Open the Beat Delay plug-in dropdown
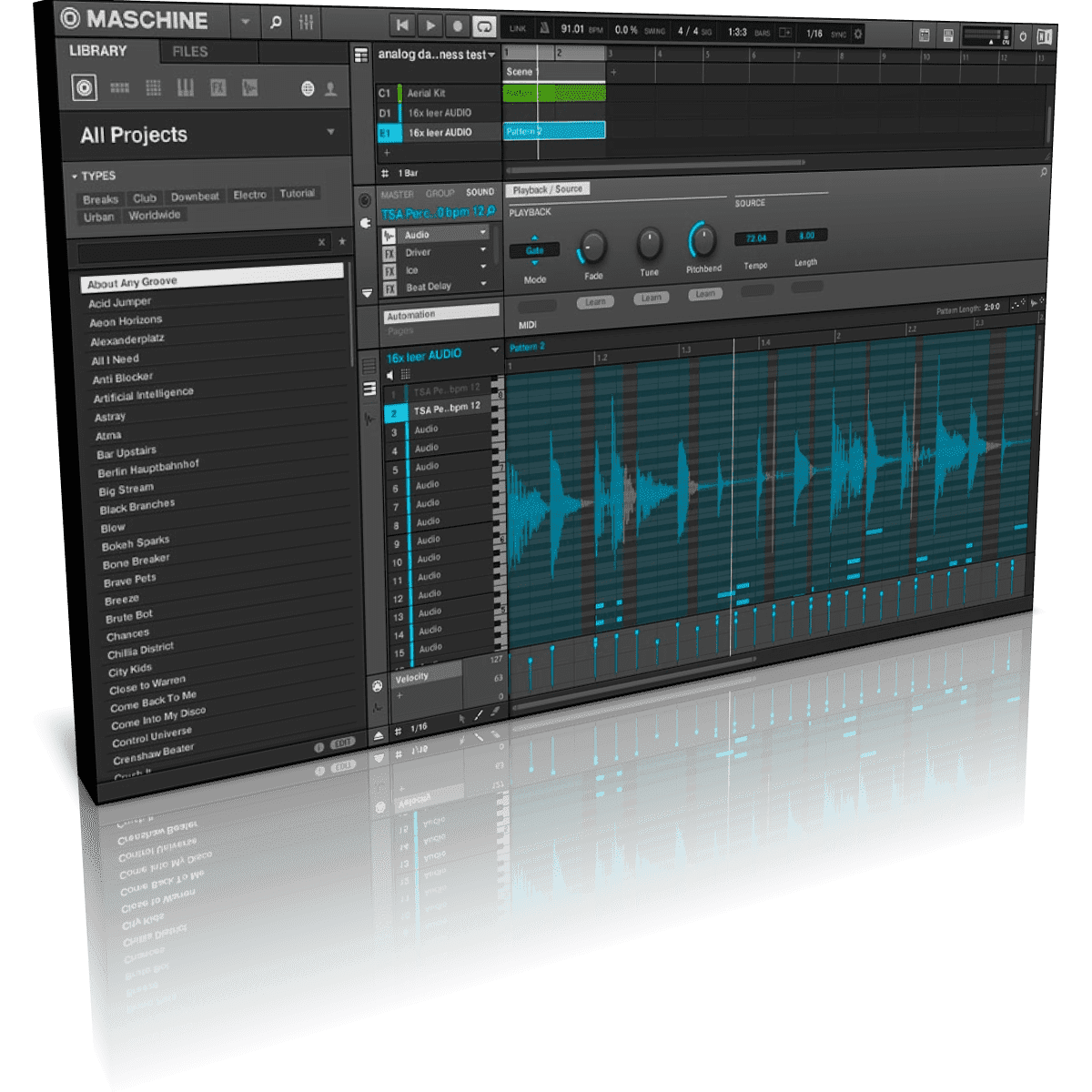 point(483,283)
